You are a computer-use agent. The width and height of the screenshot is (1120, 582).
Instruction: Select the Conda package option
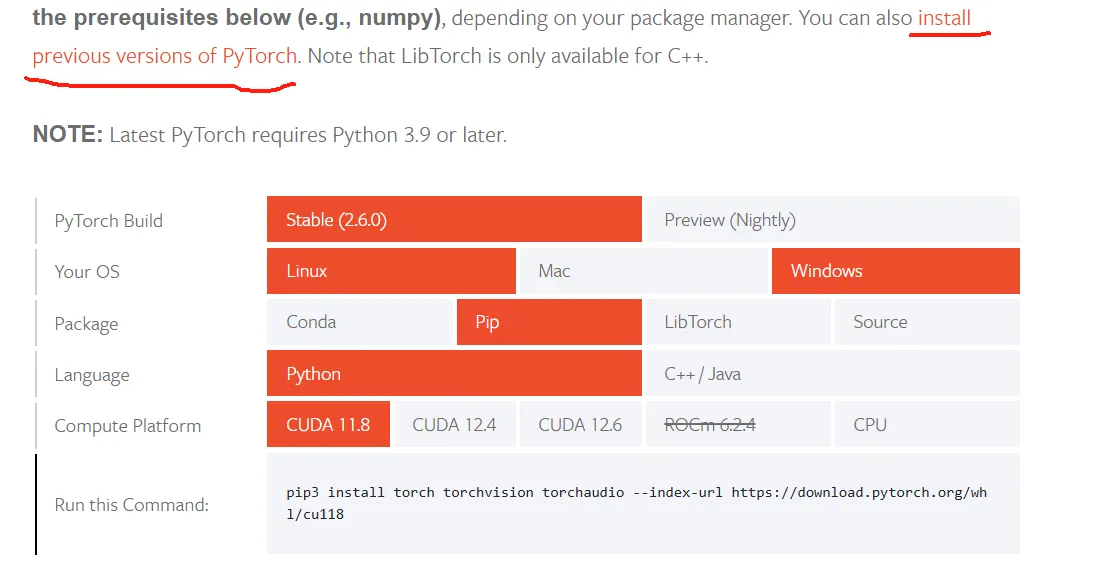click(359, 322)
